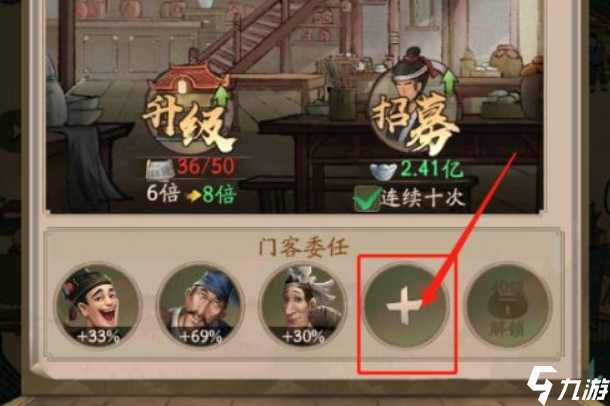Click the yellow arrow between 6倍 and 8倍
The height and width of the screenshot is (406, 610).
click(x=193, y=196)
